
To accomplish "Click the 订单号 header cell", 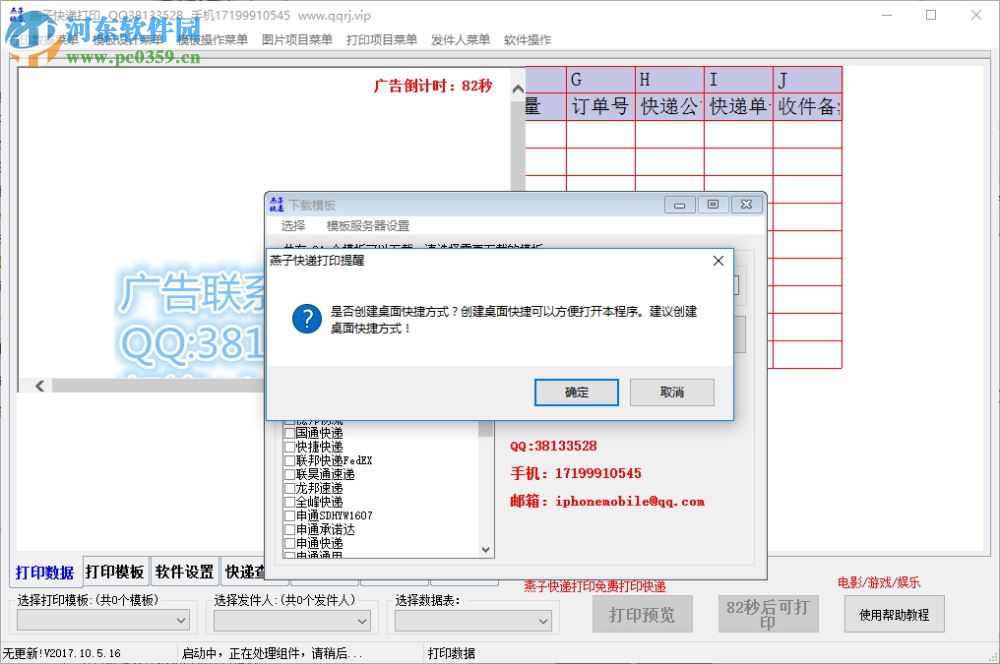I will [x=600, y=107].
